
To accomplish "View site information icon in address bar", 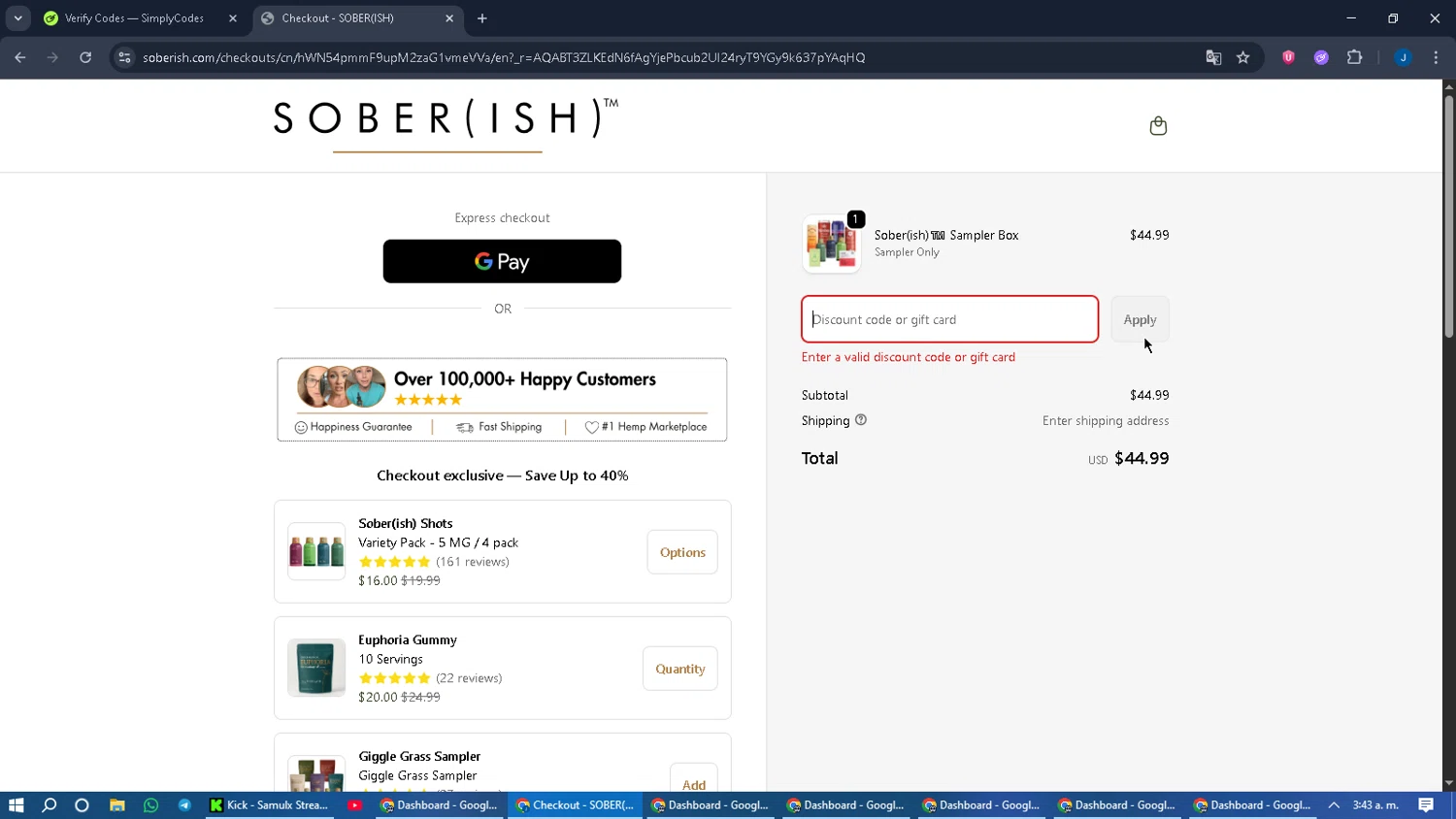I will [x=124, y=57].
